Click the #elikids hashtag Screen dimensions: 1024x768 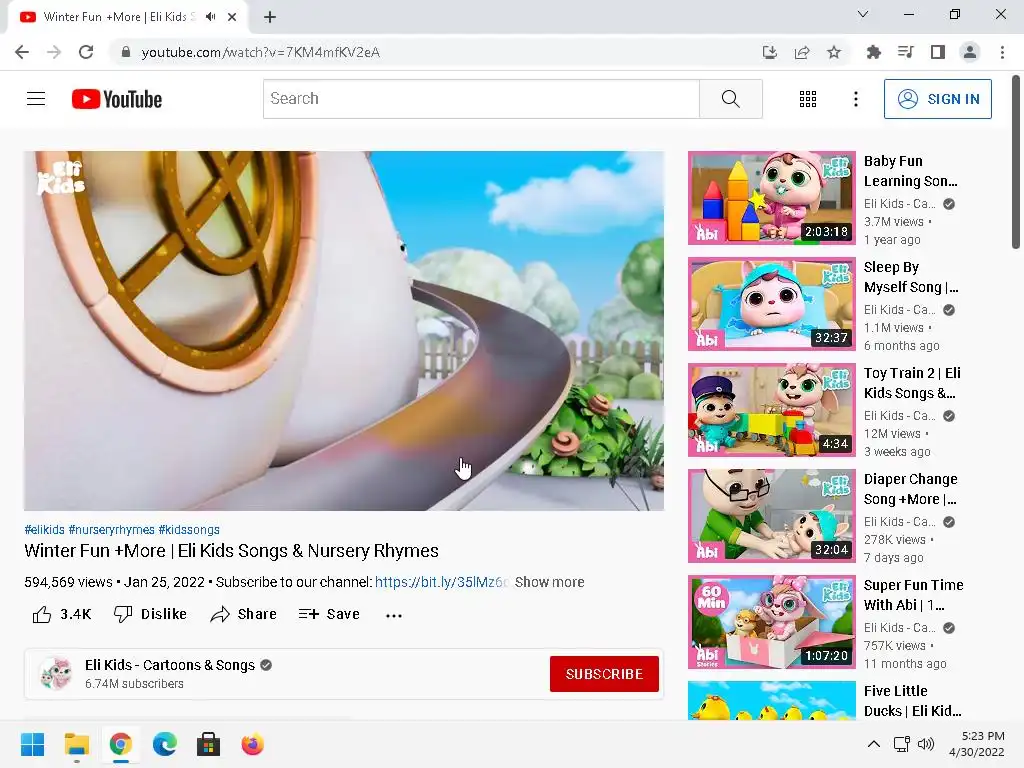[x=44, y=530]
